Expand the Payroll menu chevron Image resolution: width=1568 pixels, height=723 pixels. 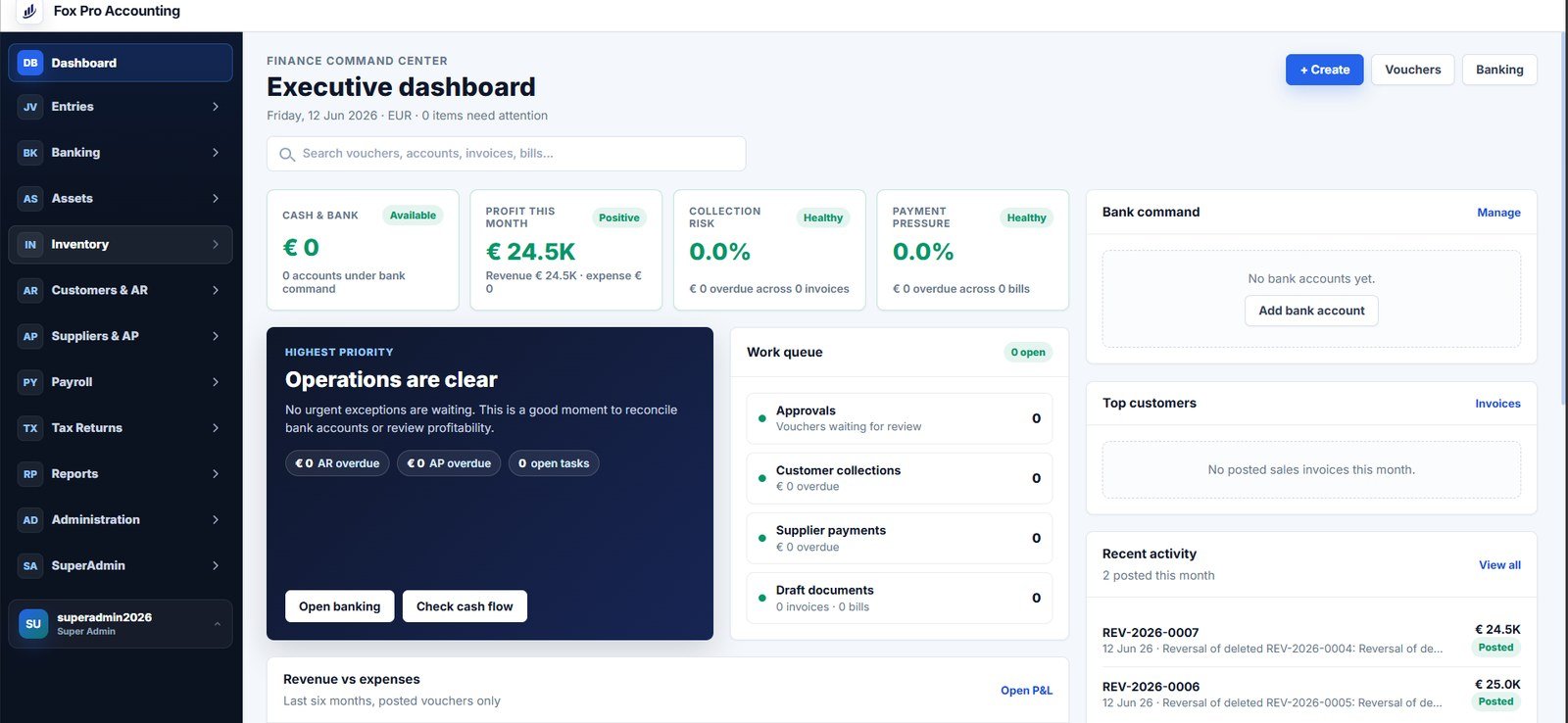coord(216,382)
